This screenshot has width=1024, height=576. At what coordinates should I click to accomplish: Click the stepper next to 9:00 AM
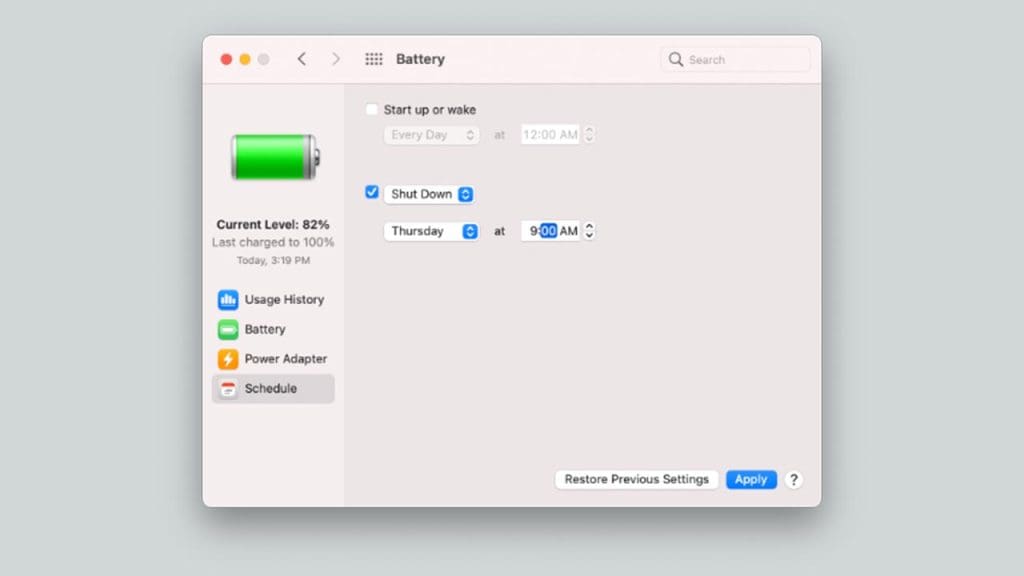click(x=589, y=231)
